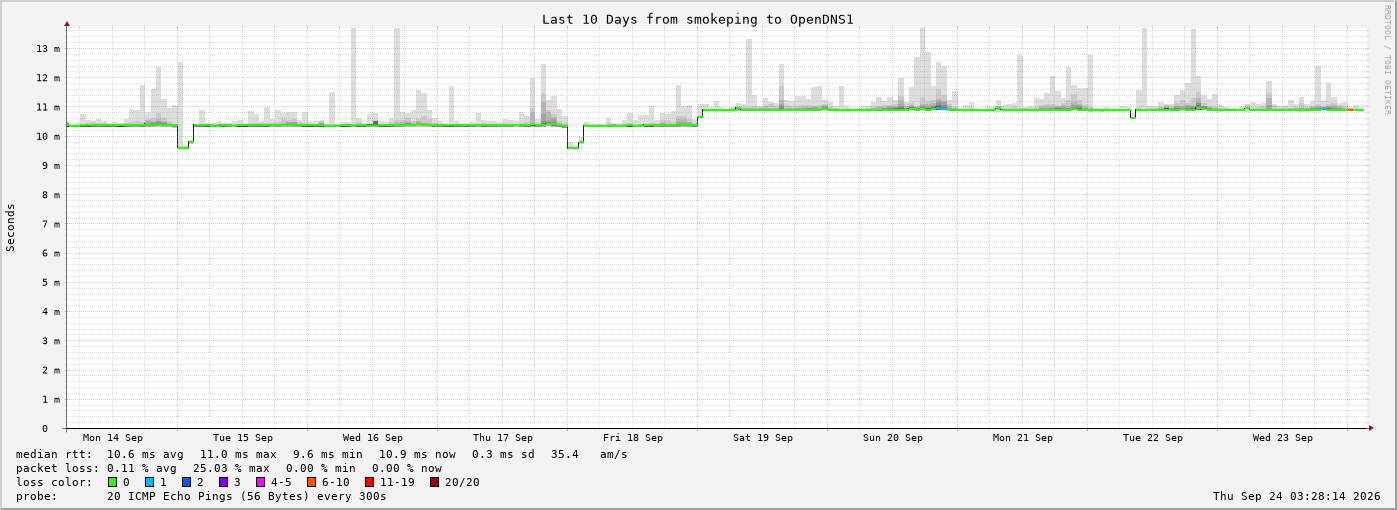Click the 'Wed 16 Sep' axis label

pos(373,438)
